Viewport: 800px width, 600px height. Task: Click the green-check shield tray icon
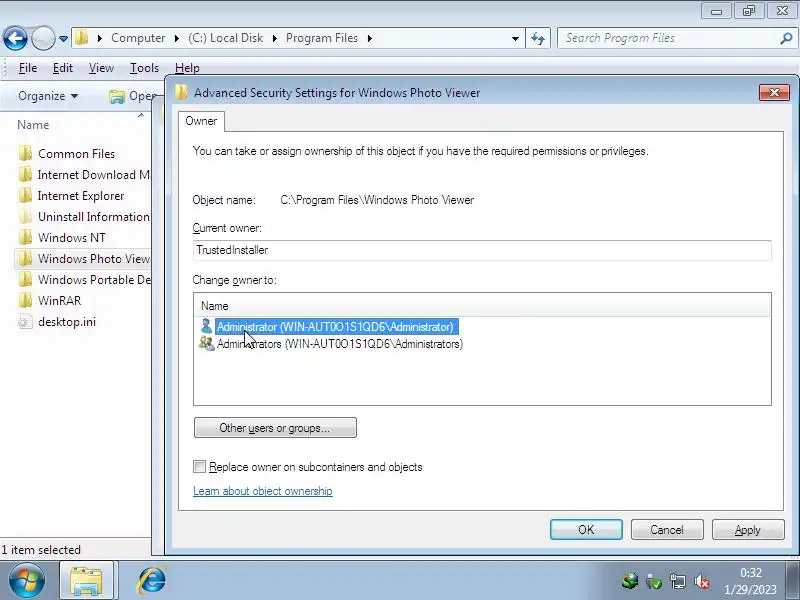(654, 581)
